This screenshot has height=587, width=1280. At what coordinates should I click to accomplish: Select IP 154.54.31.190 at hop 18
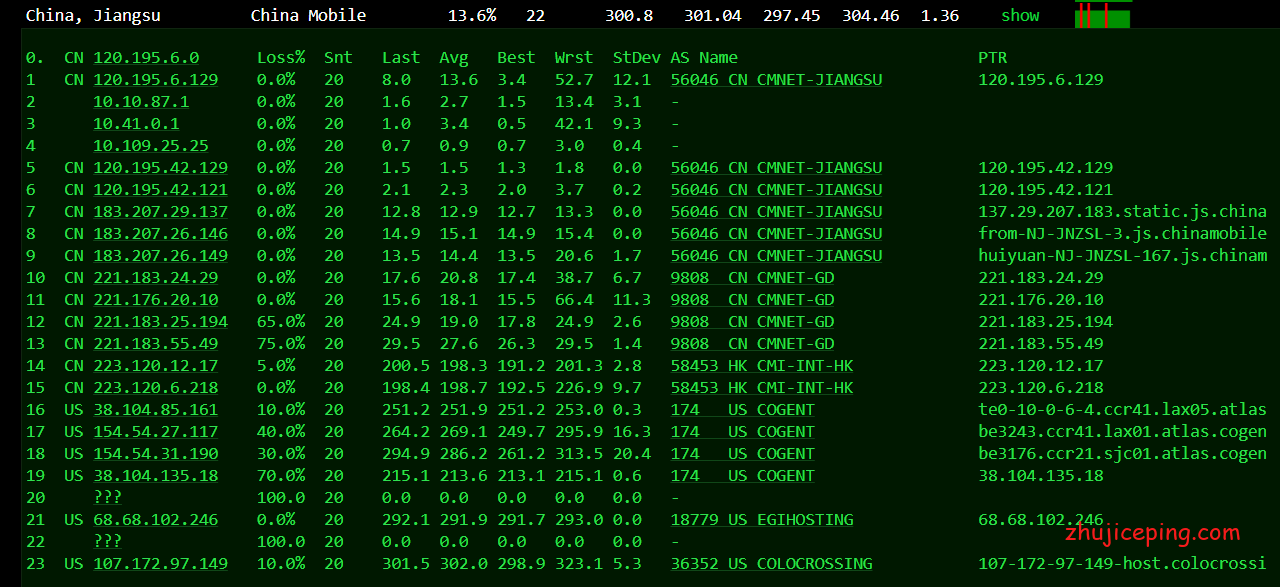[x=155, y=454]
